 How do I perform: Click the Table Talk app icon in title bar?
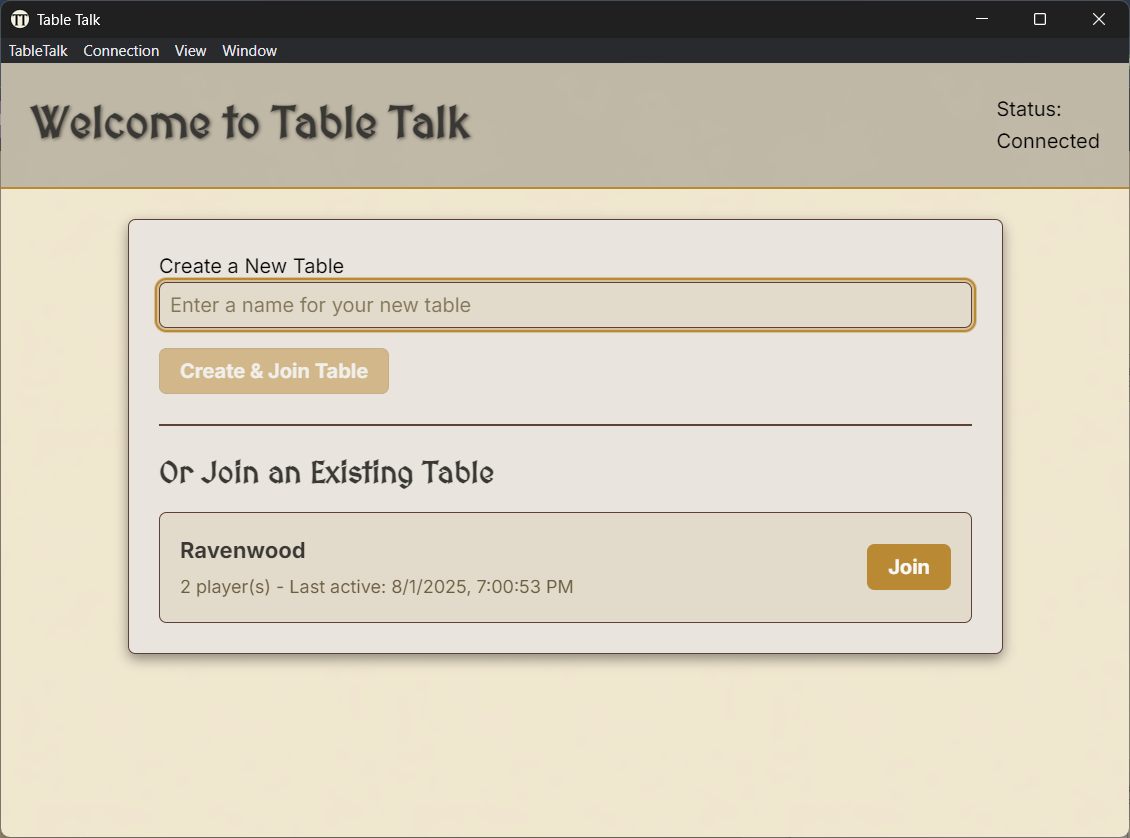19,19
